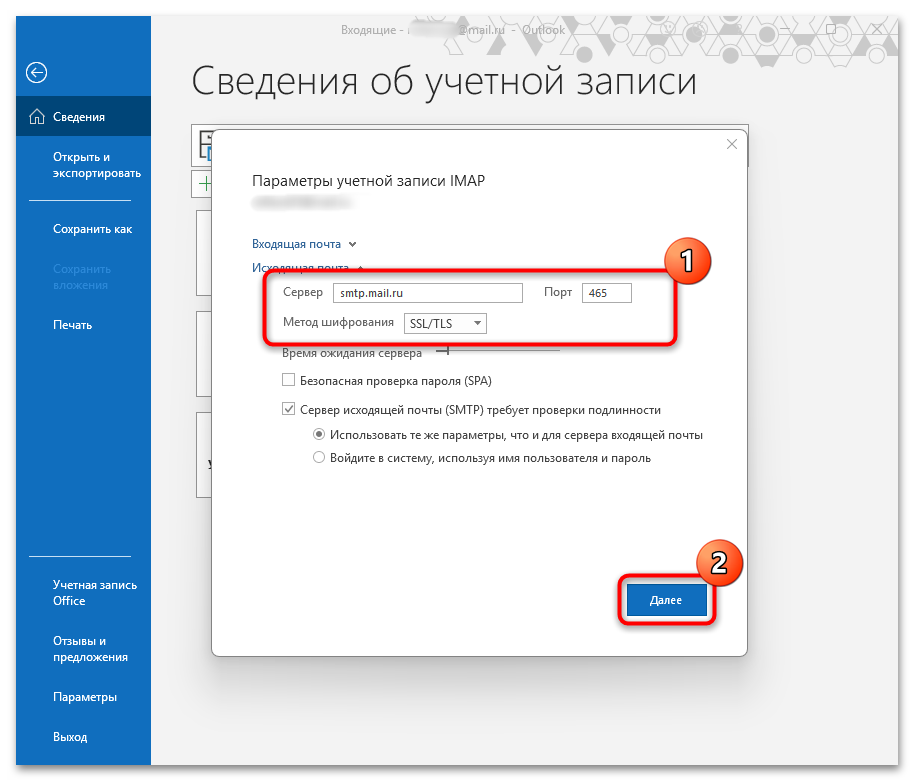This screenshot has width=914, height=781.
Task: Minimize the Outlook window
Action: click(x=785, y=29)
